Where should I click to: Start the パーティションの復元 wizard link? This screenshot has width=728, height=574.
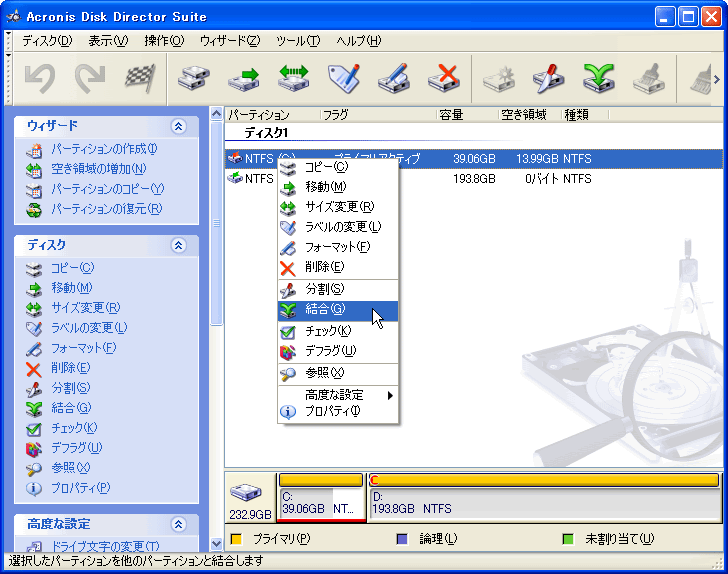[x=106, y=209]
